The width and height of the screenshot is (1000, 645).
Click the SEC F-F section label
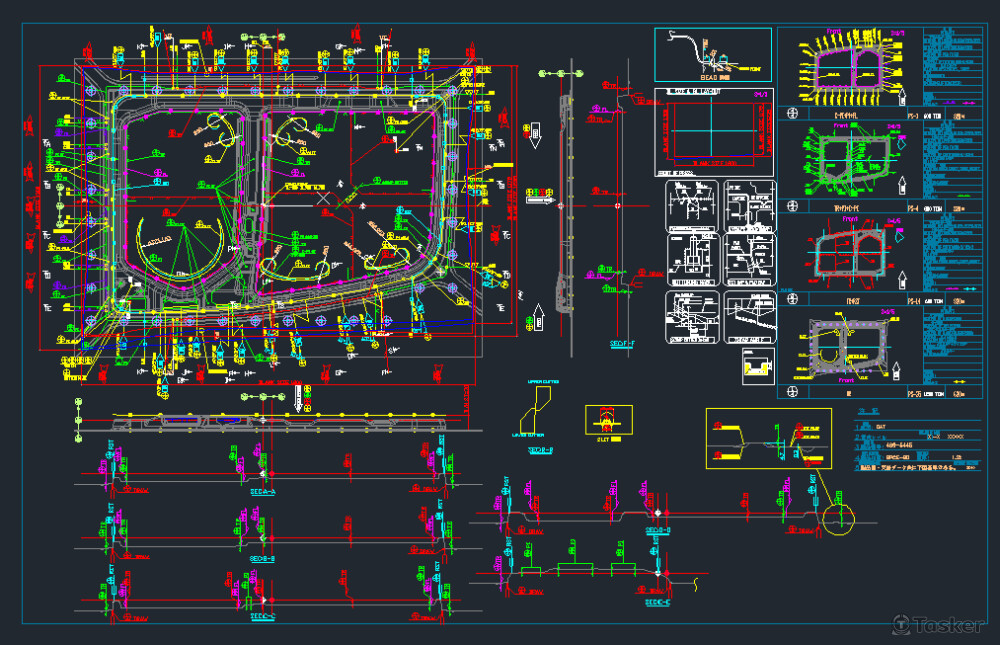[622, 343]
